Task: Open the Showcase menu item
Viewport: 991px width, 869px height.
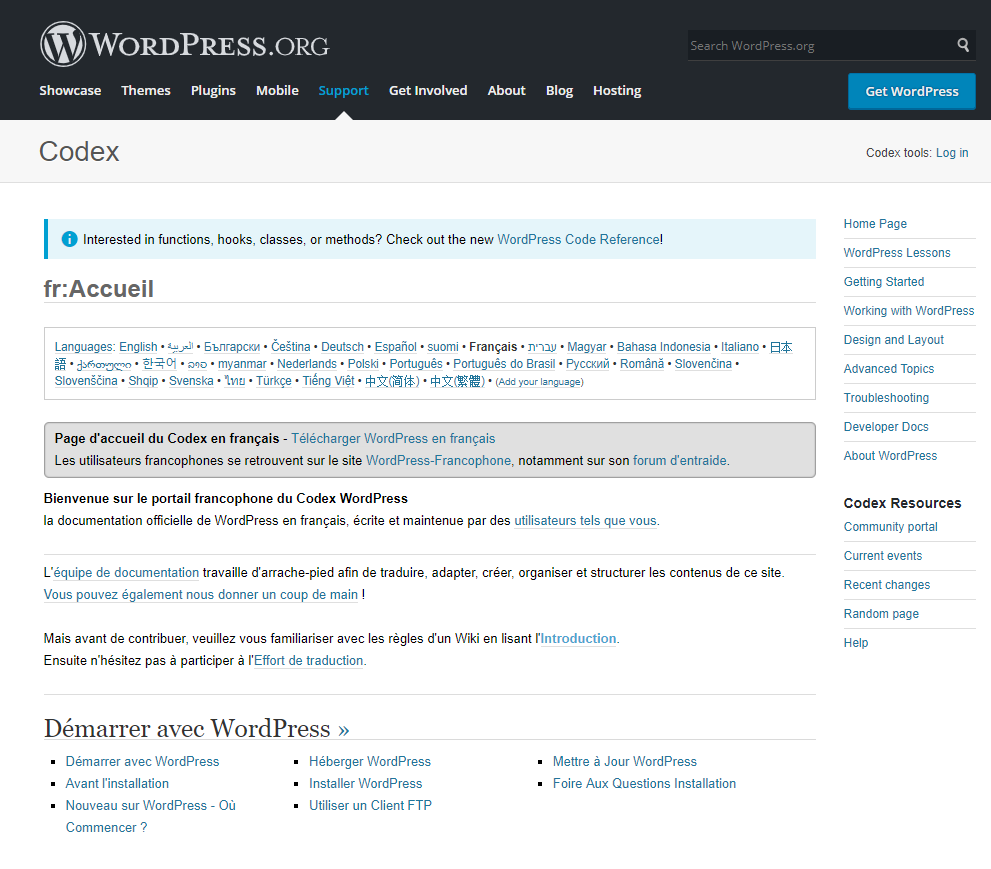Action: 70,90
